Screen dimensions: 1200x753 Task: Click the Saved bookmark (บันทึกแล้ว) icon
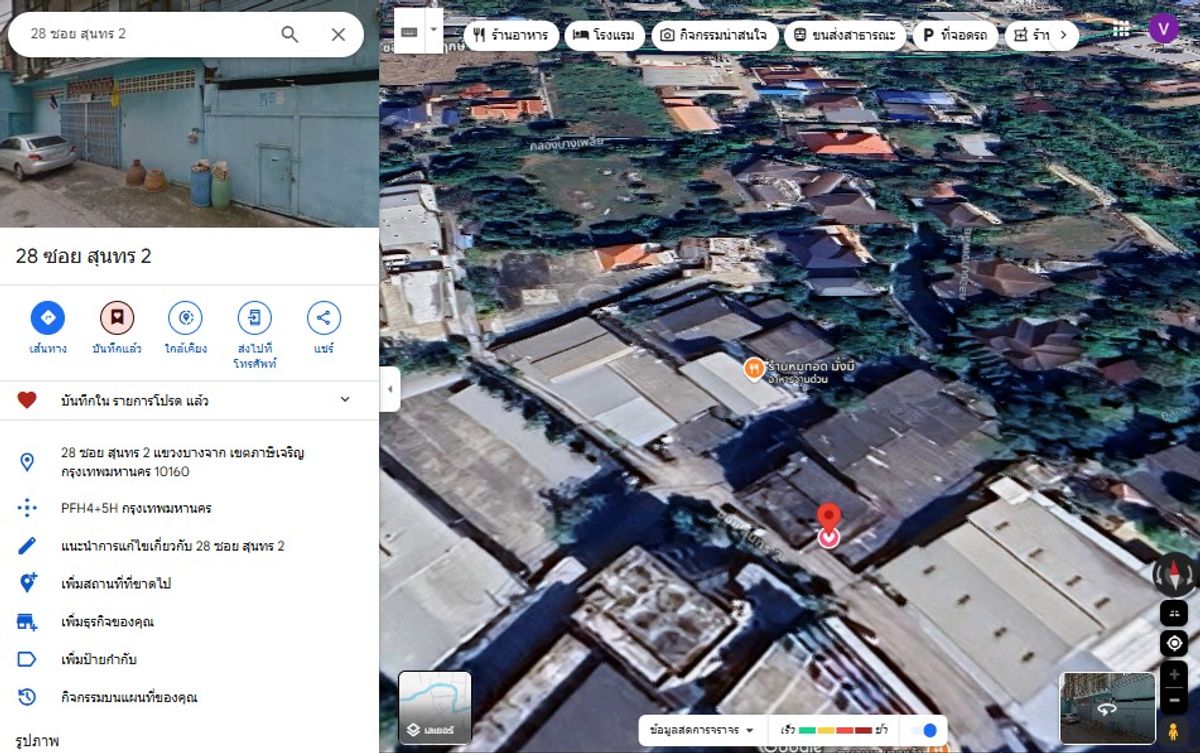pyautogui.click(x=117, y=318)
